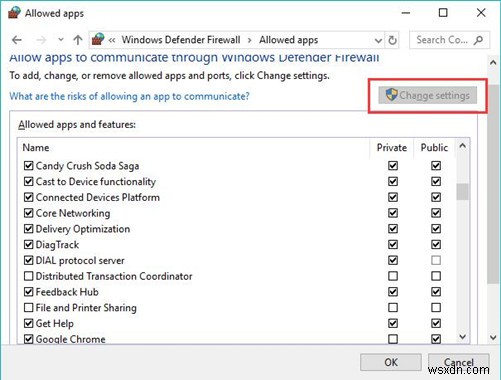
Task: Expand breadcrumb overflow double chevron
Action: point(112,40)
